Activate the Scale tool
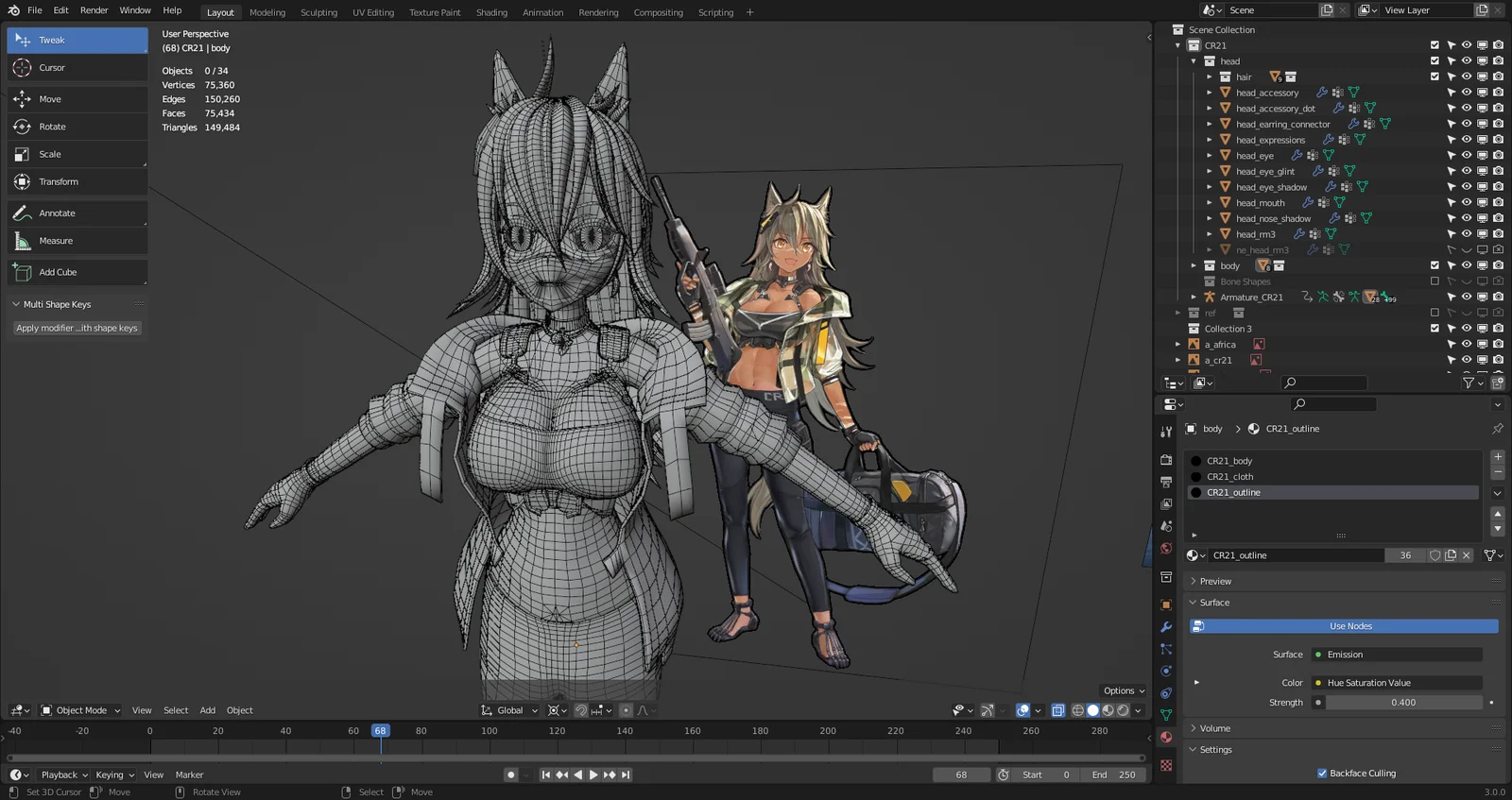Image resolution: width=1512 pixels, height=800 pixels. coord(77,154)
